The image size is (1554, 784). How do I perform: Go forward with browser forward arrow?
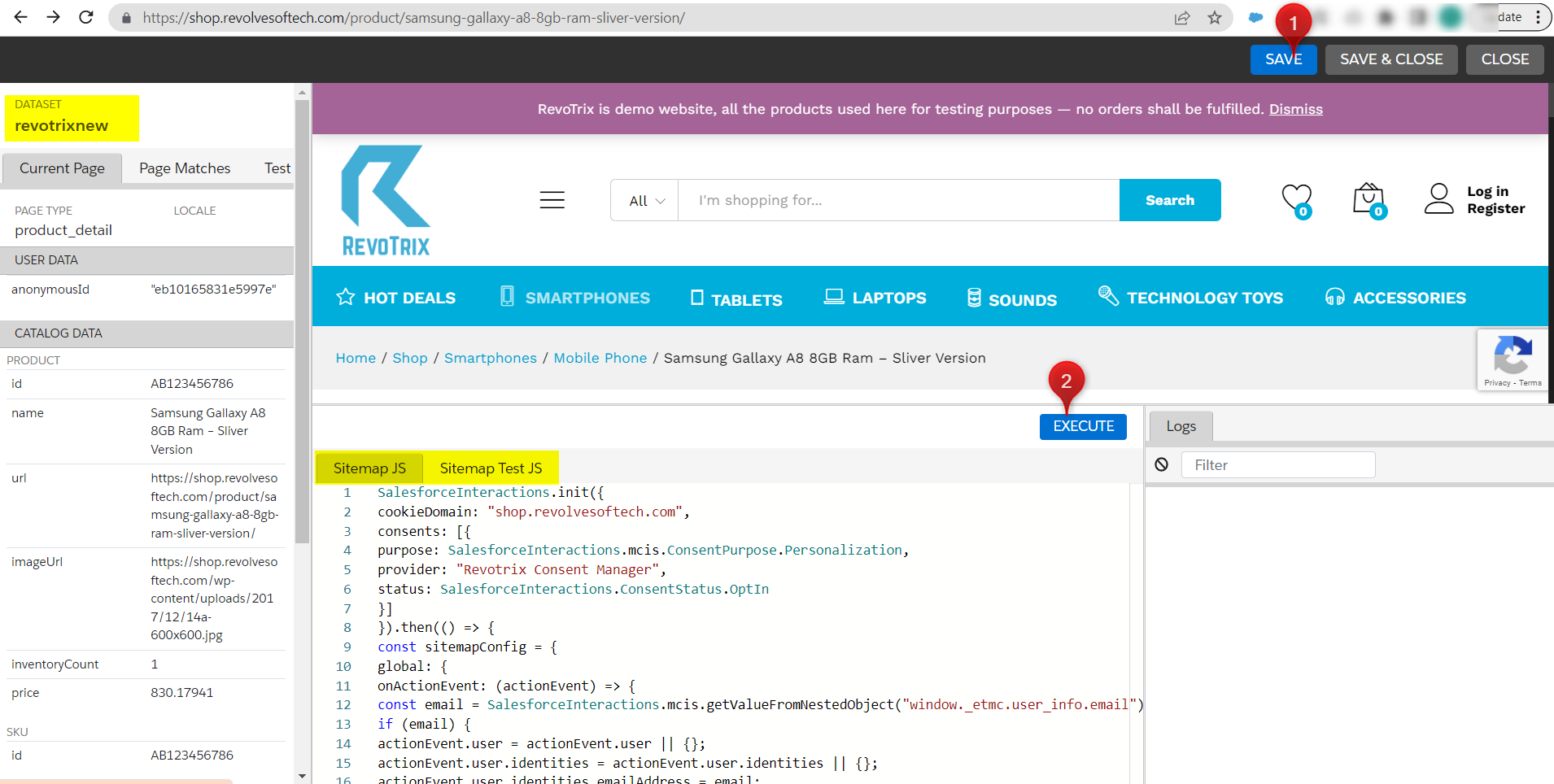point(54,17)
